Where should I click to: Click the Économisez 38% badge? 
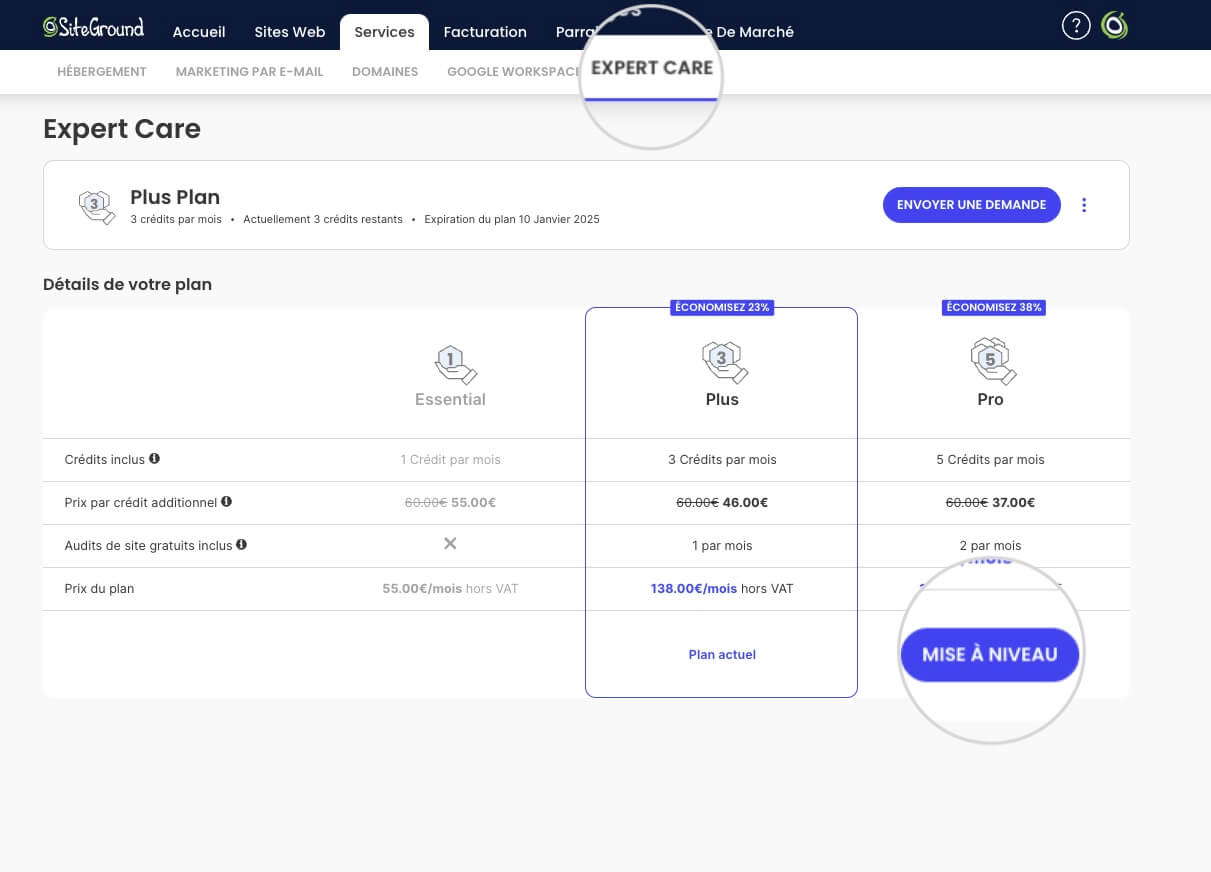point(993,307)
